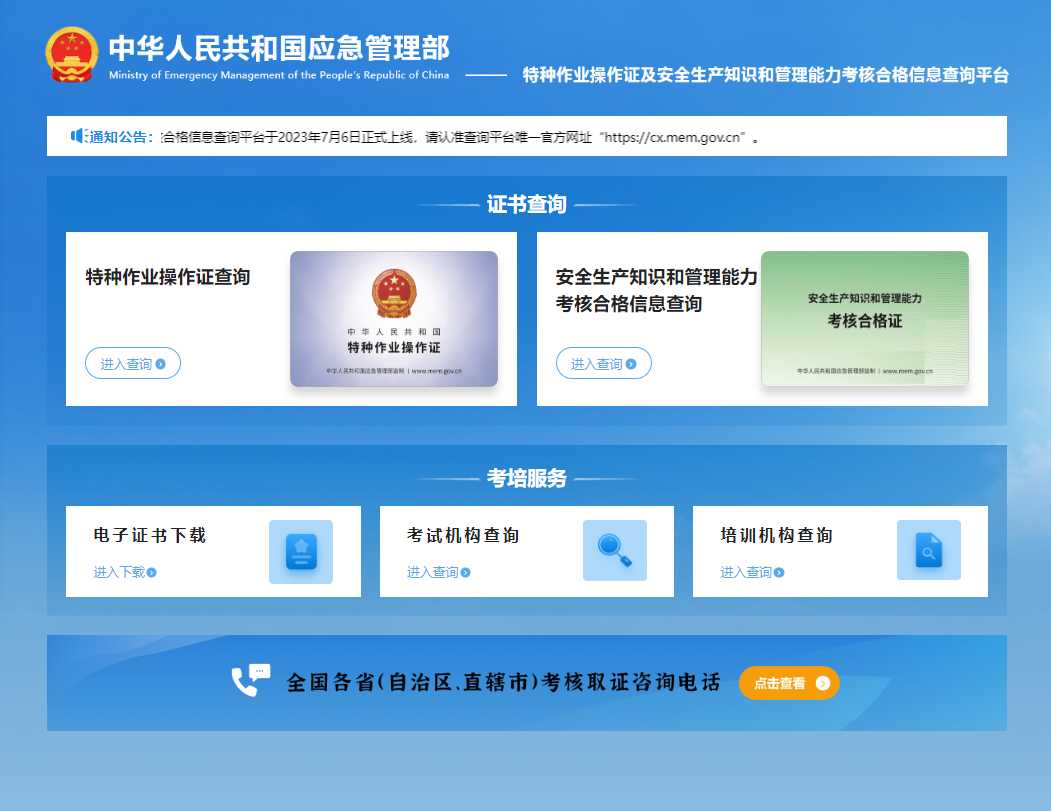This screenshot has height=811, width=1051.
Task: Click the green 考核合格证 card image
Action: click(865, 319)
